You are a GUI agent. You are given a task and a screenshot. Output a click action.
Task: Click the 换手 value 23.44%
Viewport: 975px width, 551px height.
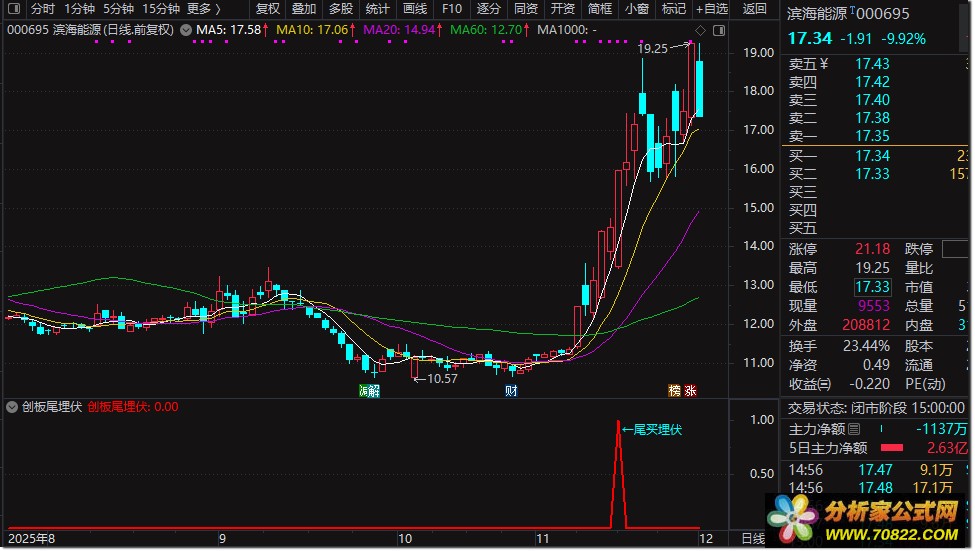866,346
